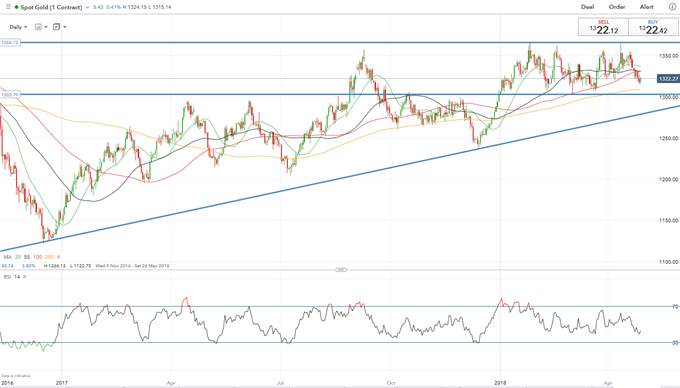Click the panel resize handle above RSI
The width and height of the screenshot is (680, 388).
tap(341, 270)
